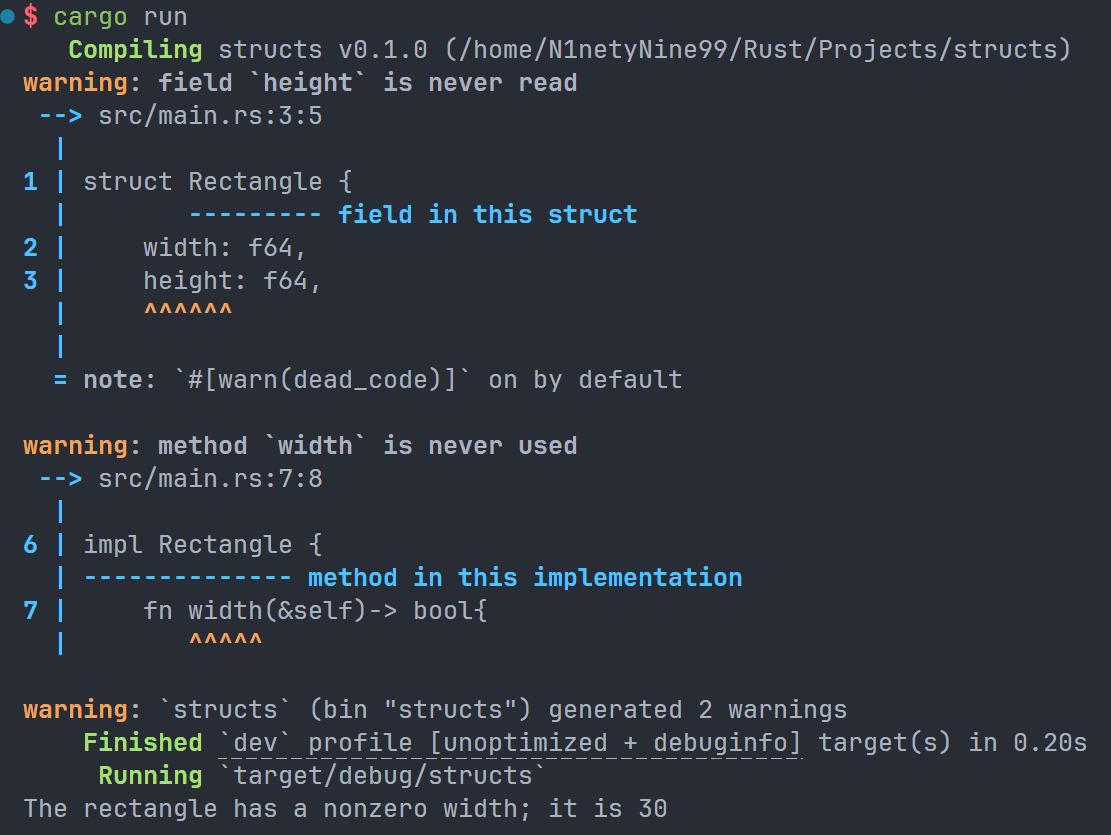Click the red dollar prompt symbol
The height and width of the screenshot is (835, 1111).
(32, 17)
